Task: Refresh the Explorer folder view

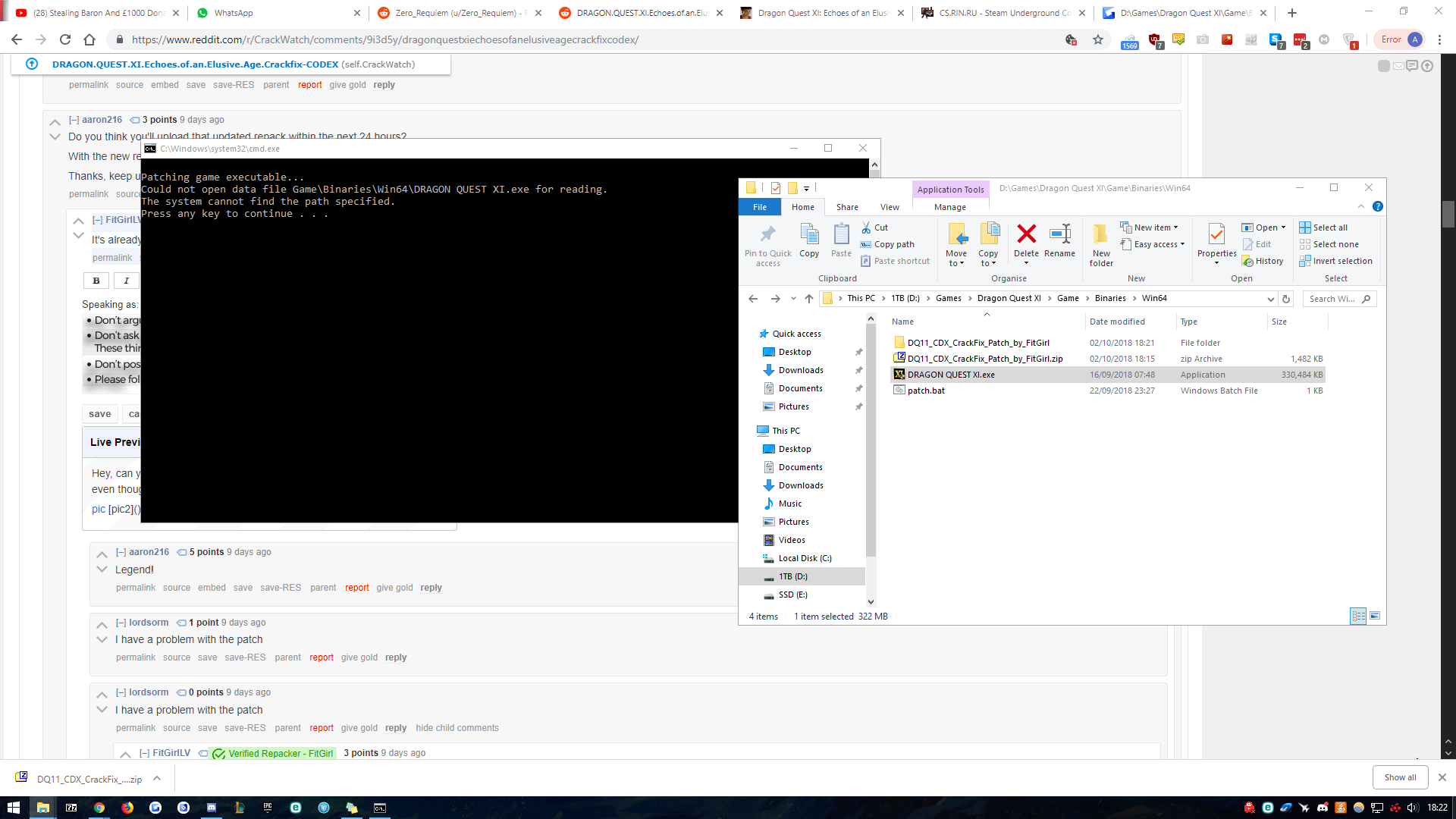Action: coord(1286,299)
